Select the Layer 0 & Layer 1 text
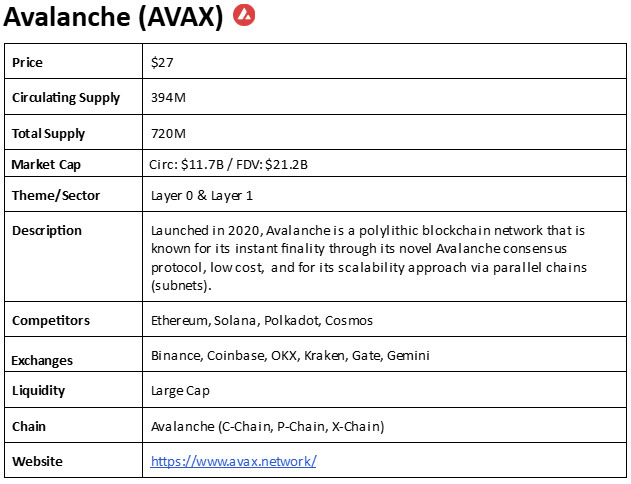 (202, 196)
